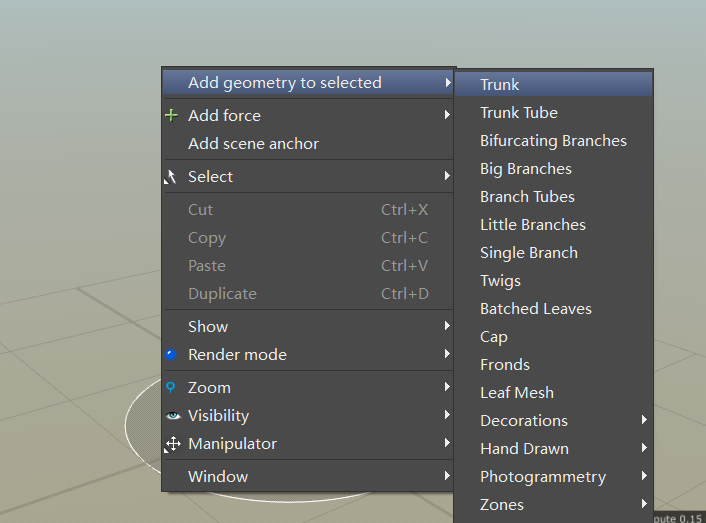This screenshot has width=706, height=523.
Task: Add a Cap generator
Action: pos(553,337)
